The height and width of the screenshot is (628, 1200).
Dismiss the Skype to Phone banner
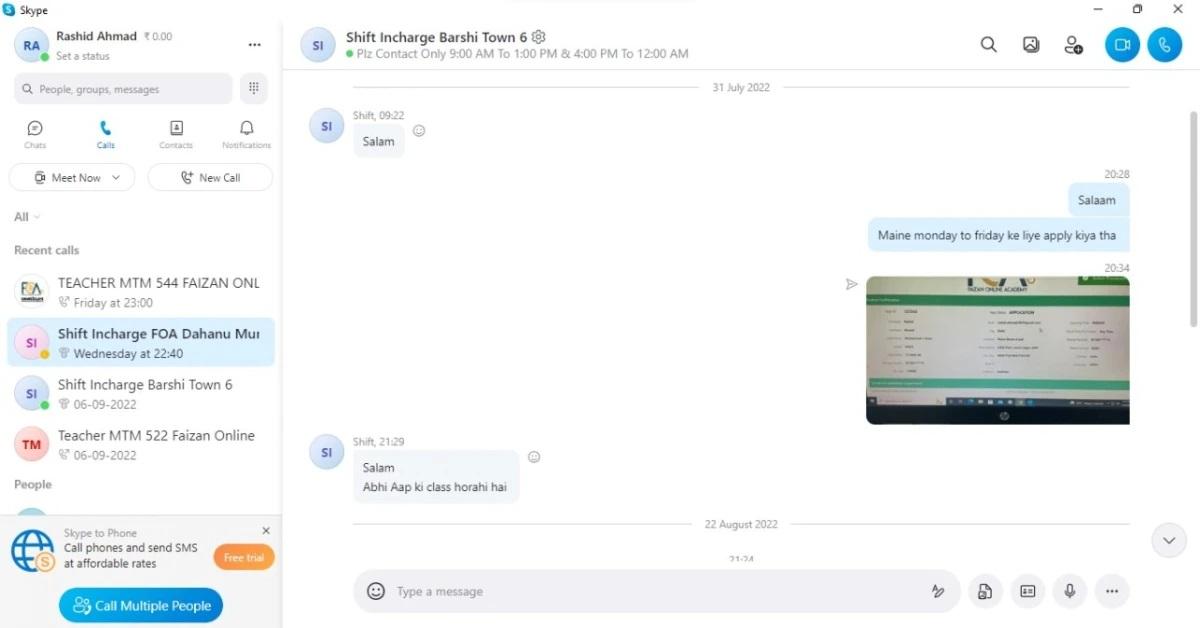pyautogui.click(x=266, y=531)
